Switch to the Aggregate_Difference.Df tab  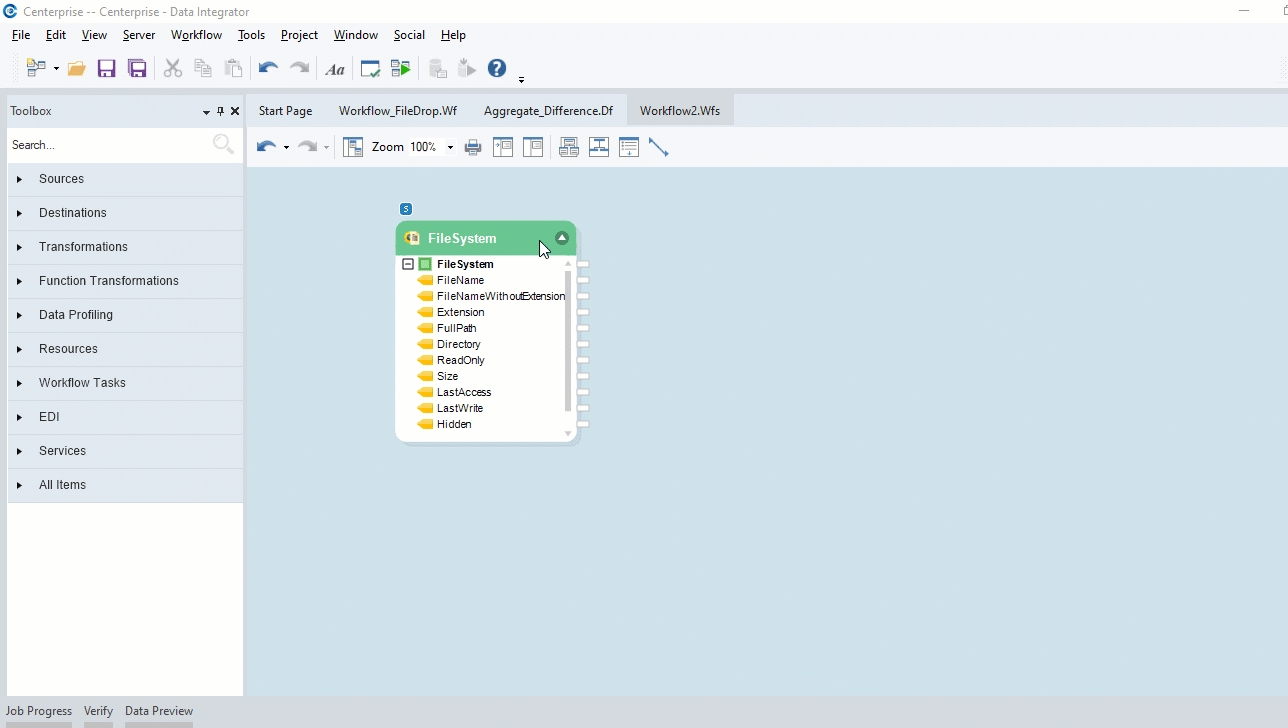tap(548, 111)
